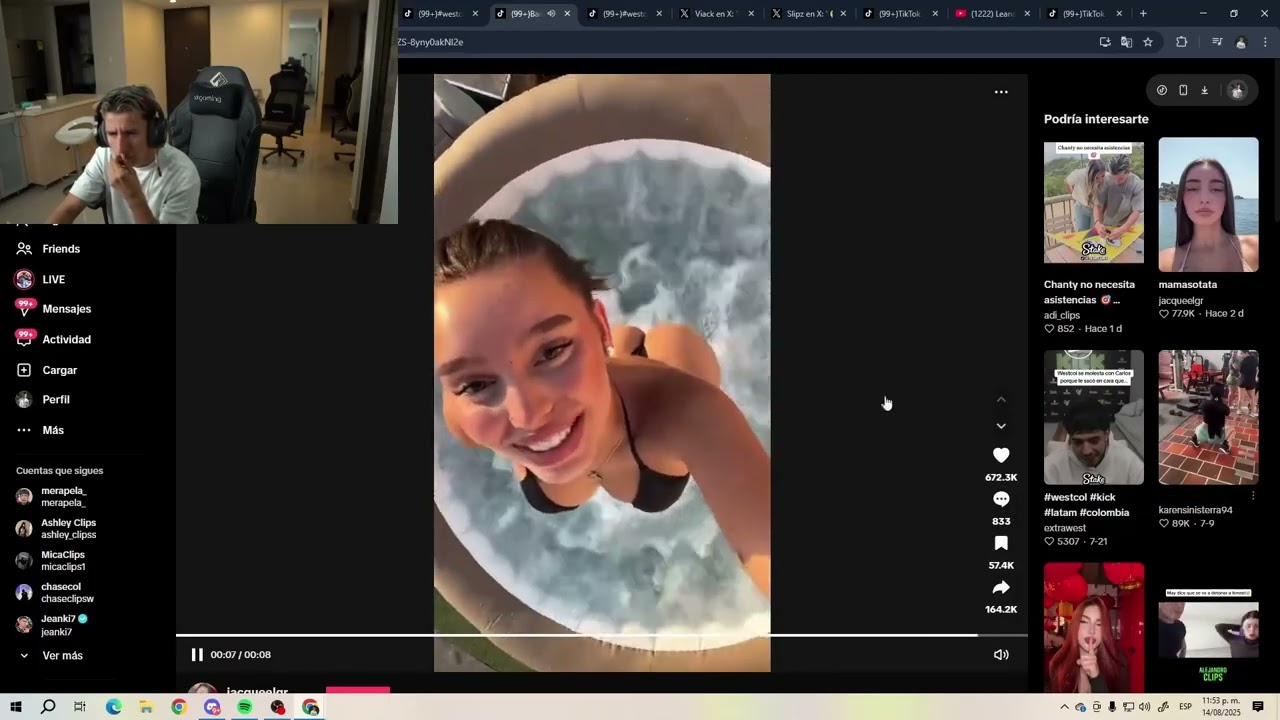1280x720 pixels.
Task: Go to the next video with down chevron
Action: coord(1001,426)
